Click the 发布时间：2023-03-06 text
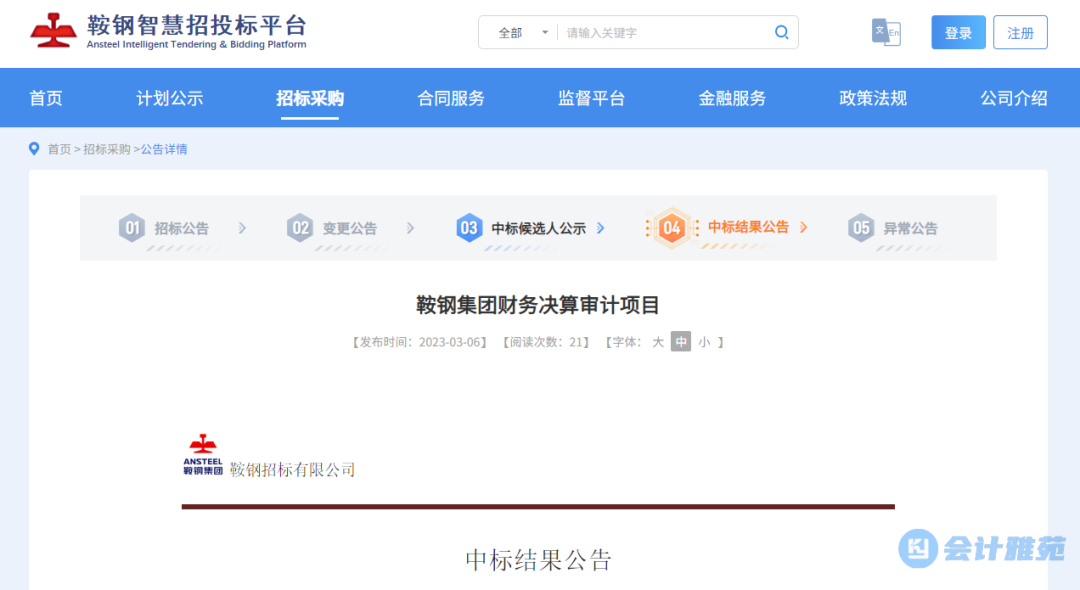This screenshot has height=590, width=1080. coord(420,342)
